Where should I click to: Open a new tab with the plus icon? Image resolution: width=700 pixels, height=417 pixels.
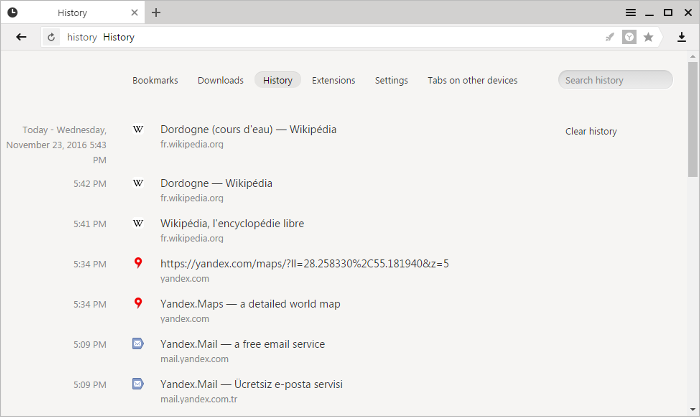coord(156,13)
